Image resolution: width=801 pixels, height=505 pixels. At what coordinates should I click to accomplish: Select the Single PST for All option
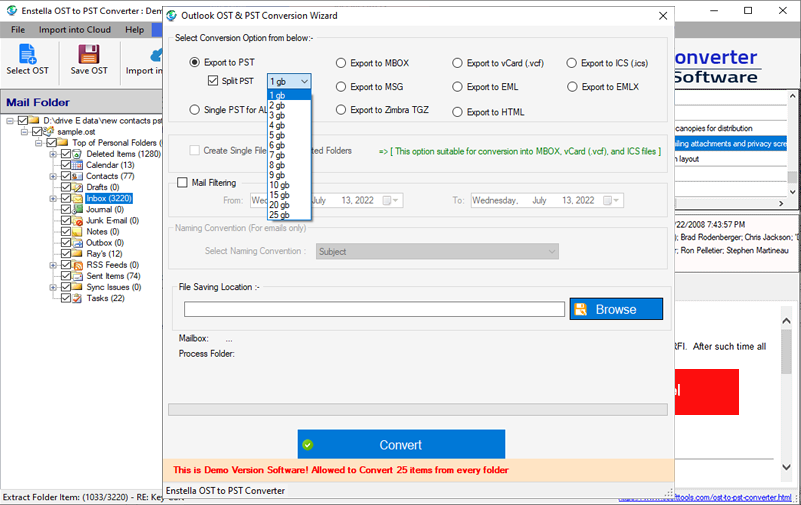pos(194,110)
